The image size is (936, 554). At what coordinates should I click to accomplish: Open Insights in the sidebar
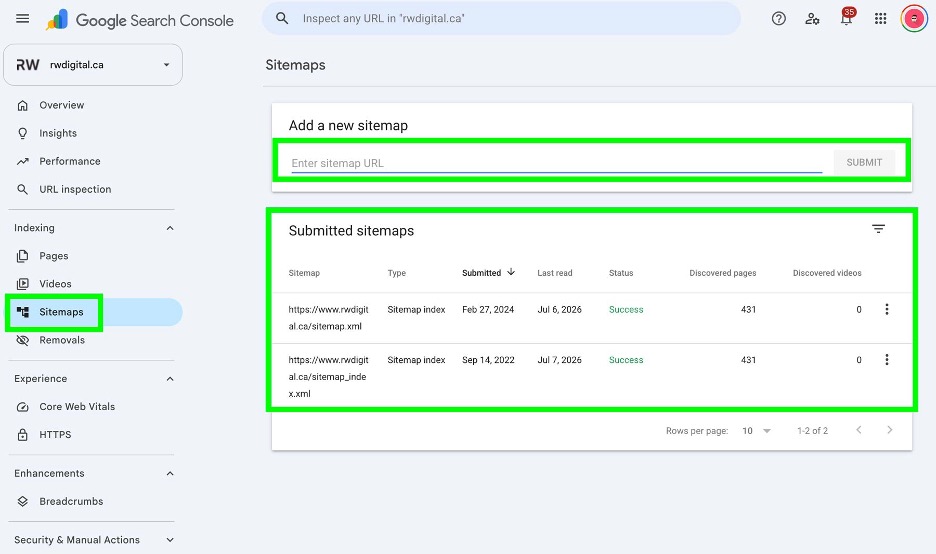(x=58, y=133)
